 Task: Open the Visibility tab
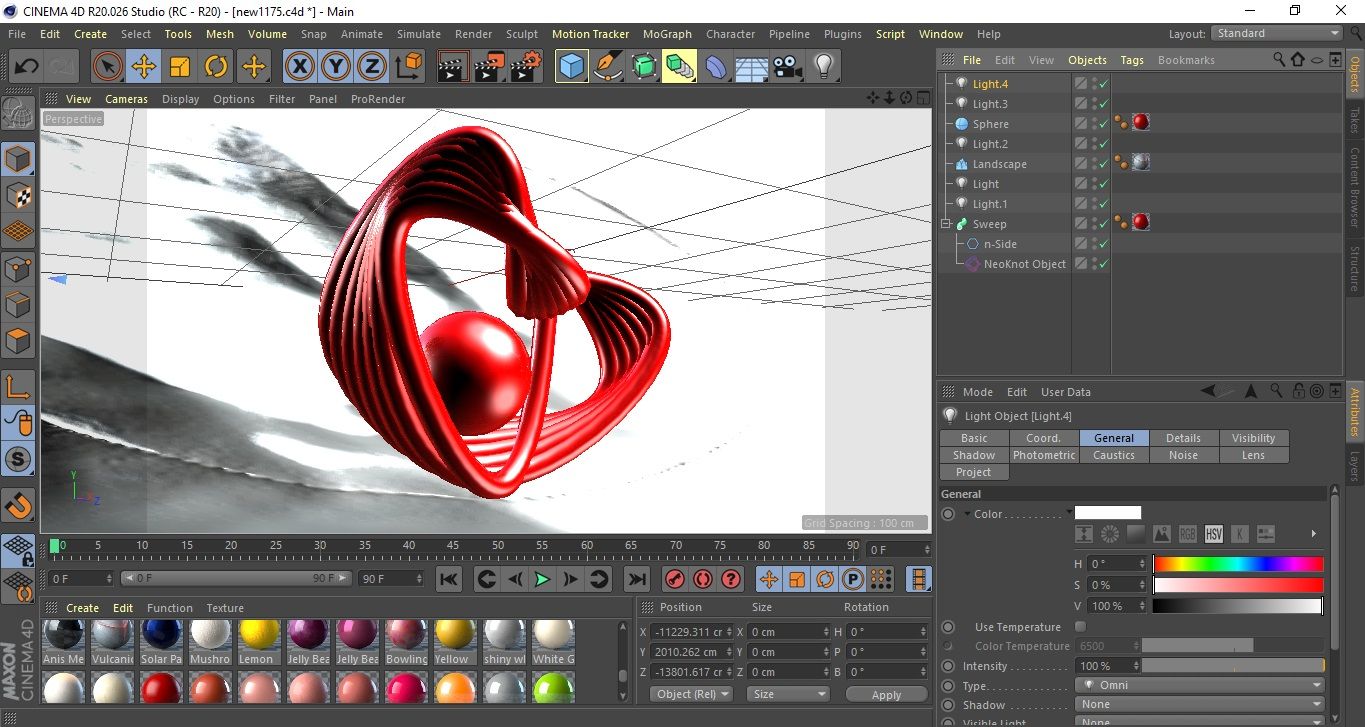1254,438
